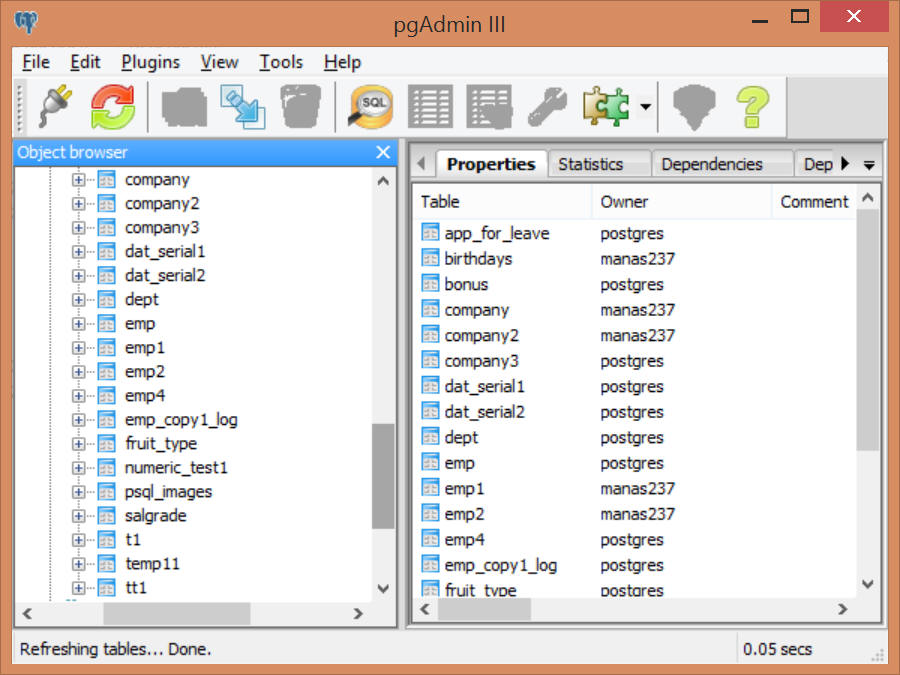Expand the company2 tree node
Screen dimensions: 900x675
pyautogui.click(x=78, y=204)
